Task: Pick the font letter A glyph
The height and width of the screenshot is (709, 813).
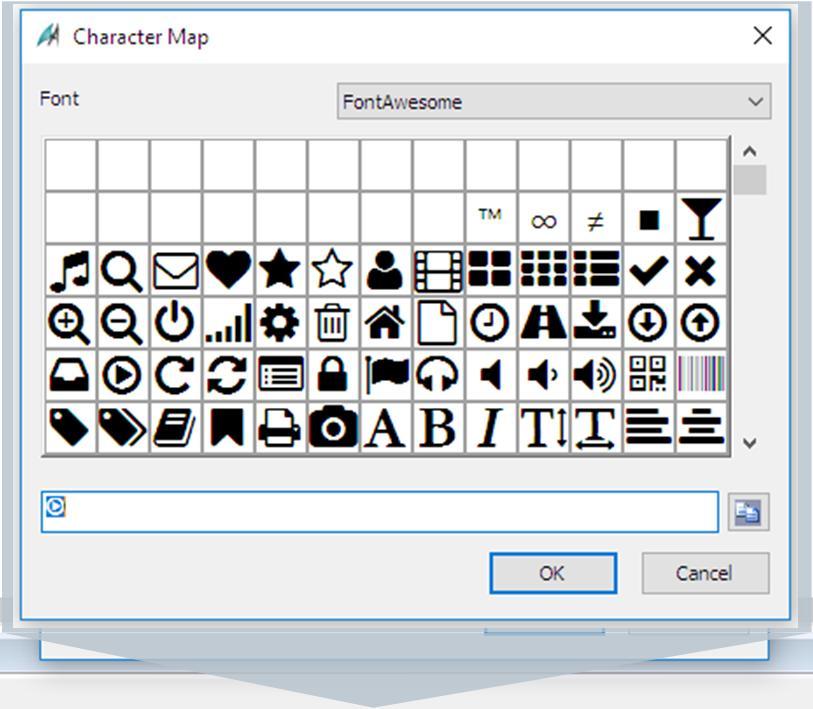Action: pos(385,428)
